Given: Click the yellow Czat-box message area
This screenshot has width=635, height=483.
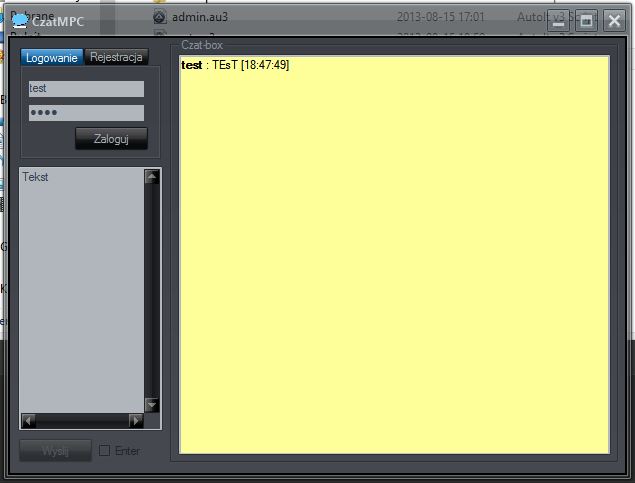Looking at the screenshot, I should 394,255.
